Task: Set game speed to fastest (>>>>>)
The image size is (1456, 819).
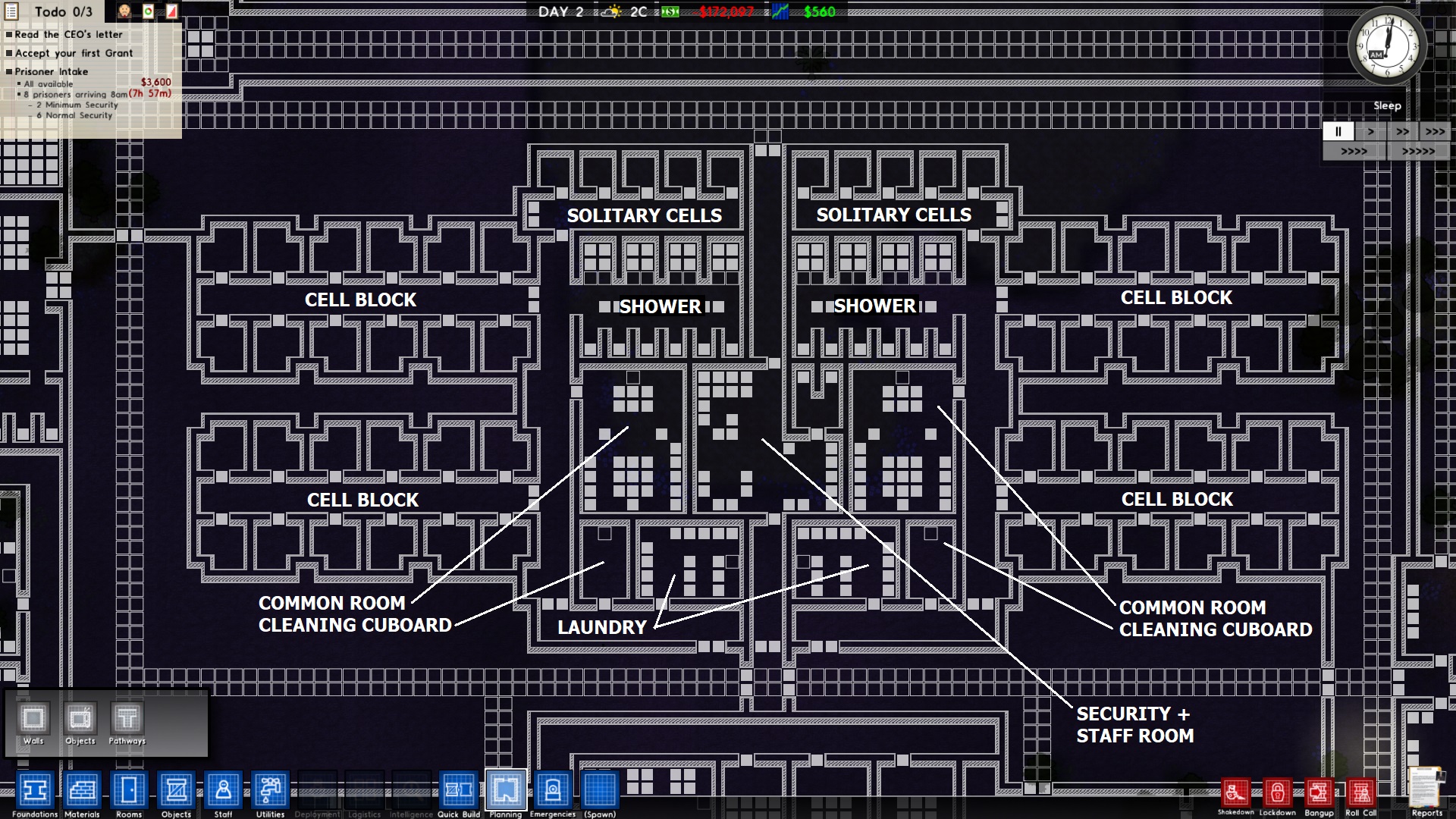Action: (x=1418, y=151)
